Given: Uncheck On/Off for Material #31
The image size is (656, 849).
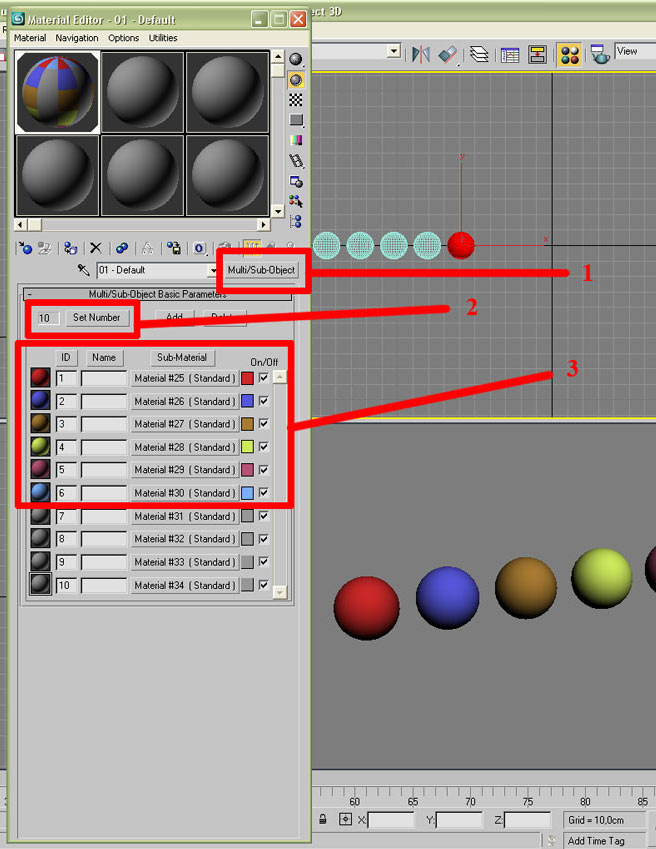Looking at the screenshot, I should point(264,516).
